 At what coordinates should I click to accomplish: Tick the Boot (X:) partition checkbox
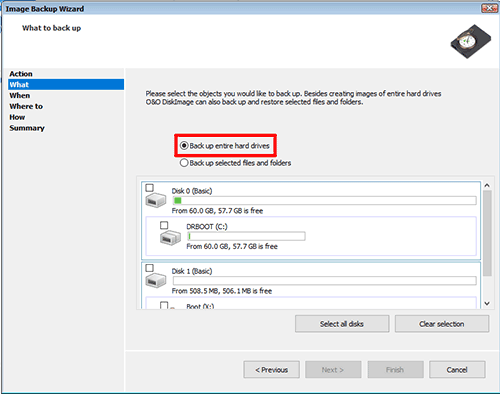(164, 305)
